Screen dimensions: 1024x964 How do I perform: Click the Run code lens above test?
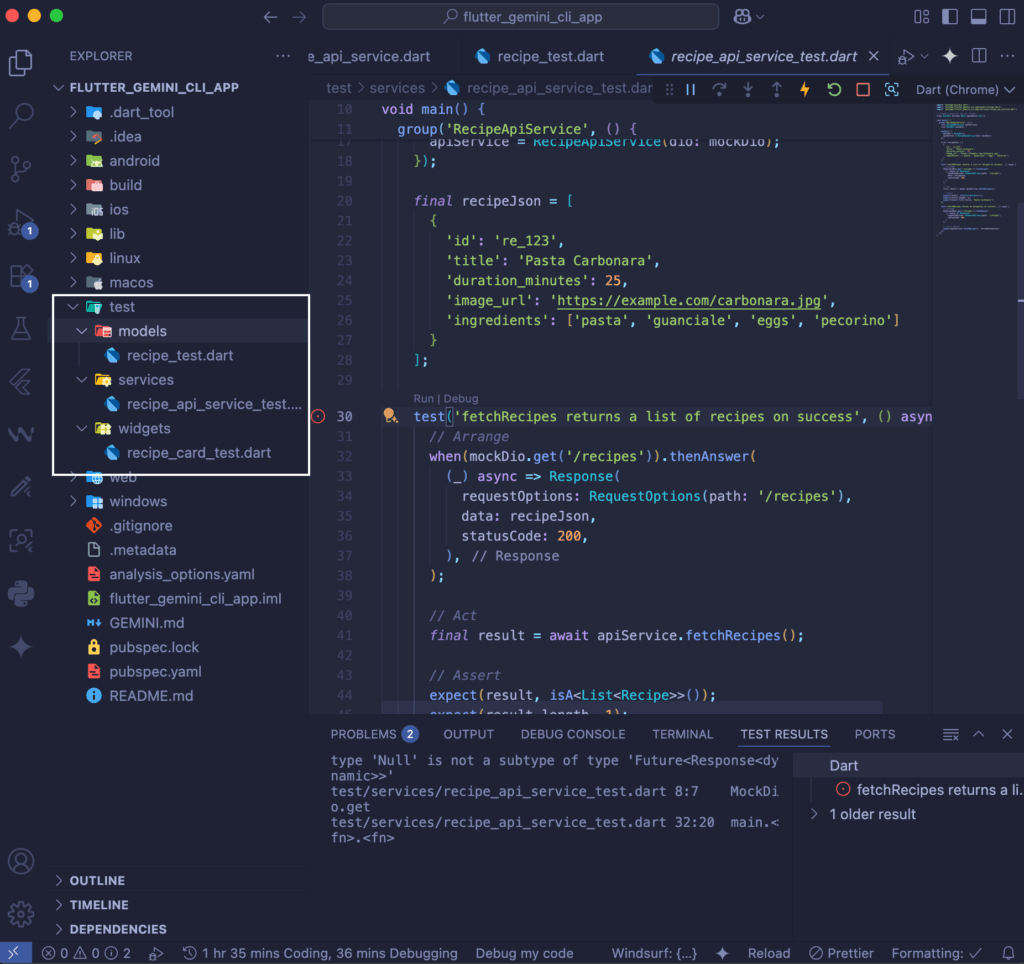423,398
